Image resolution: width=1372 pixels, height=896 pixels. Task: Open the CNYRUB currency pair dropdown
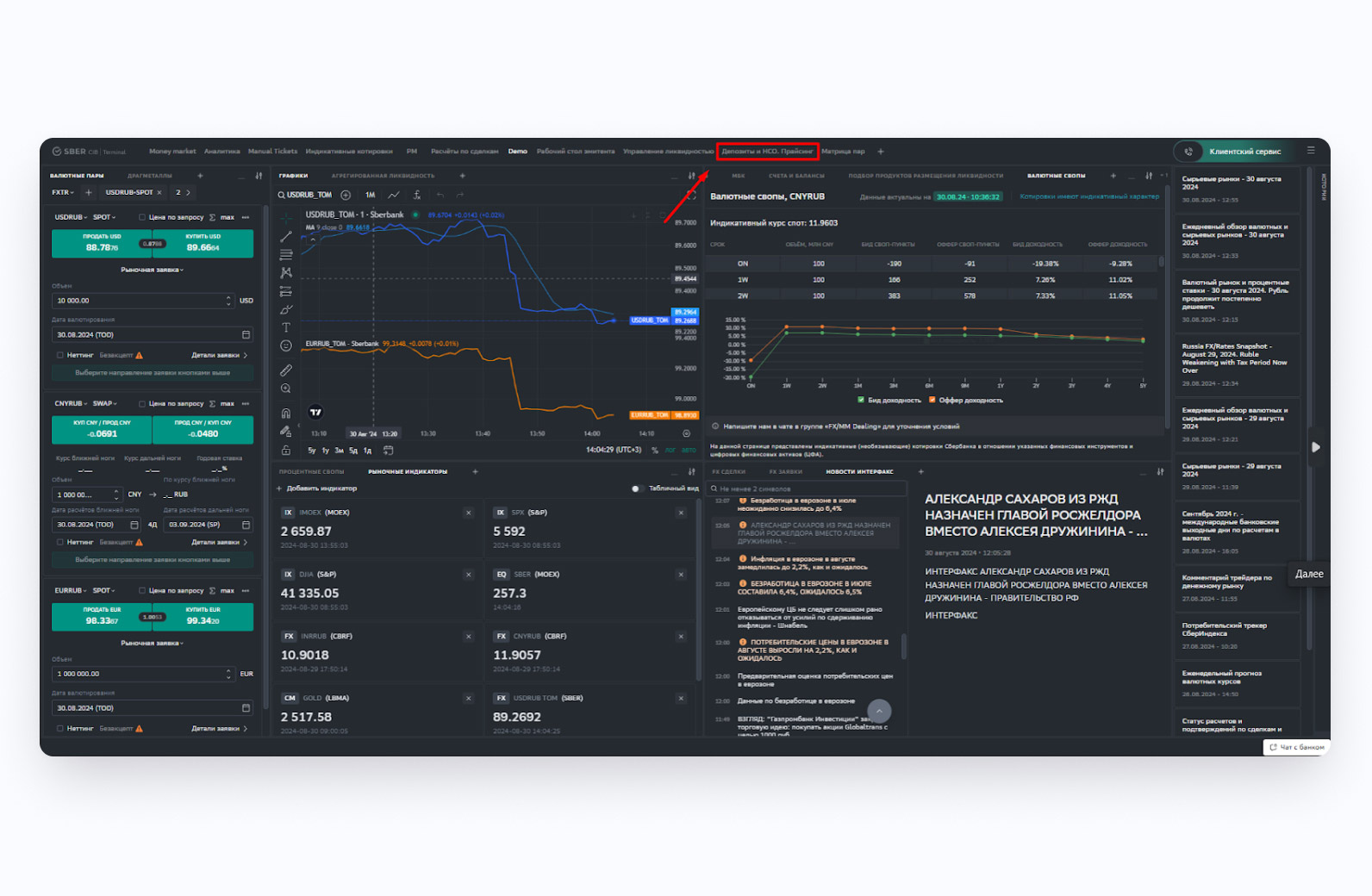point(72,403)
